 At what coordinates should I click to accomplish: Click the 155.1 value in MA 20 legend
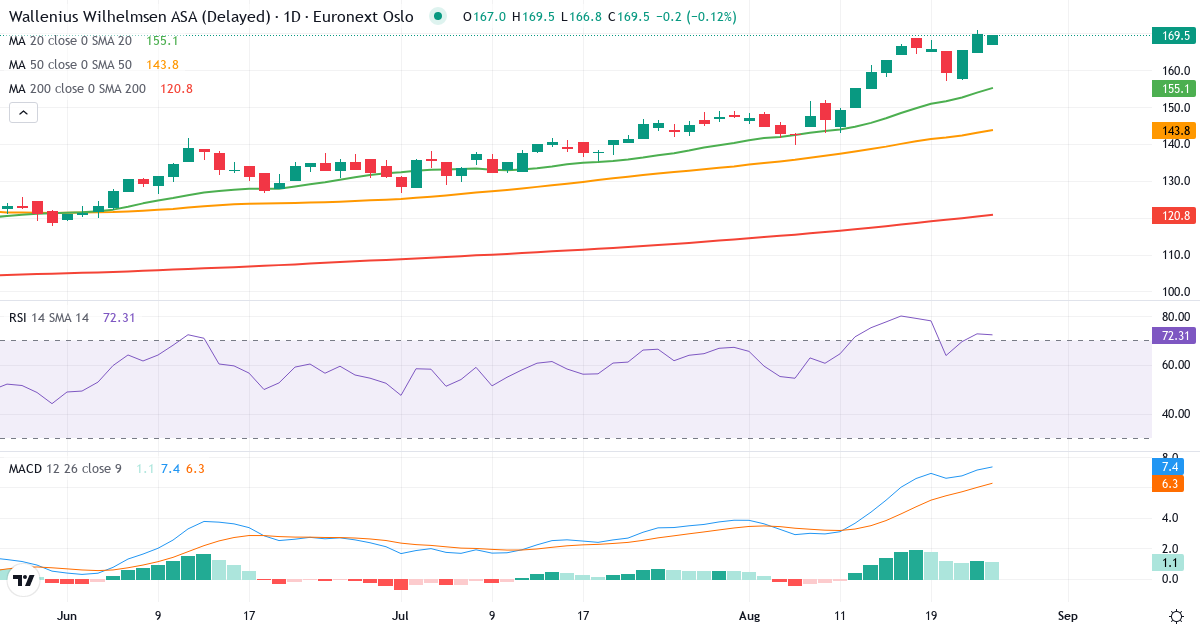[162, 41]
